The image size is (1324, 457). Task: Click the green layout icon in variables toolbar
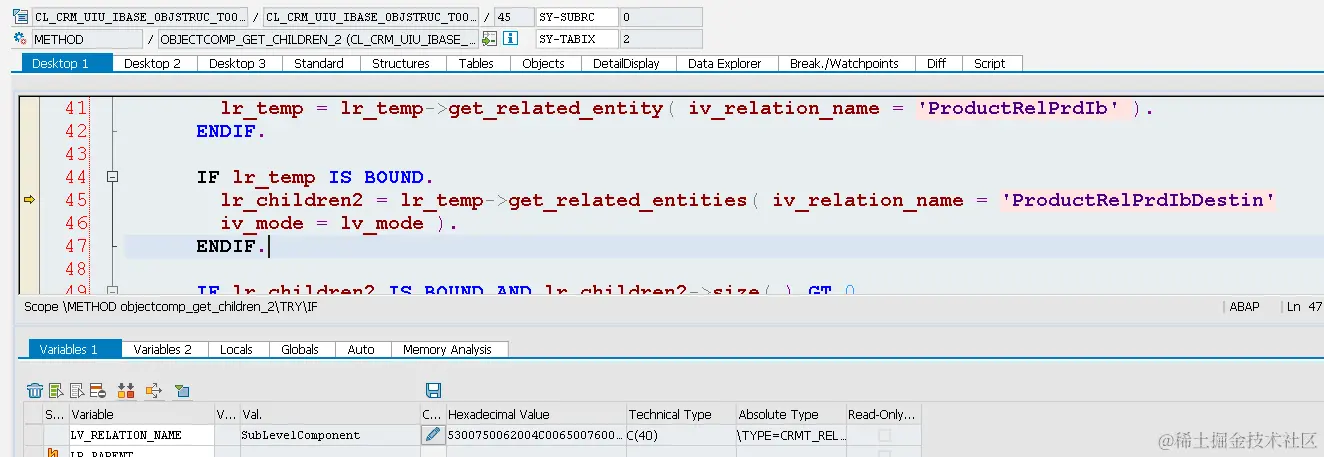(x=181, y=390)
